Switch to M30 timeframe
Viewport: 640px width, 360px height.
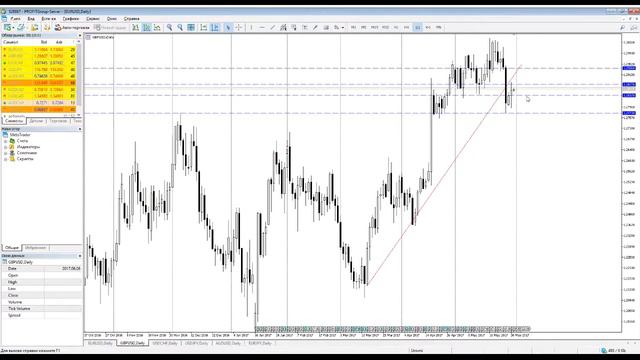coord(385,27)
